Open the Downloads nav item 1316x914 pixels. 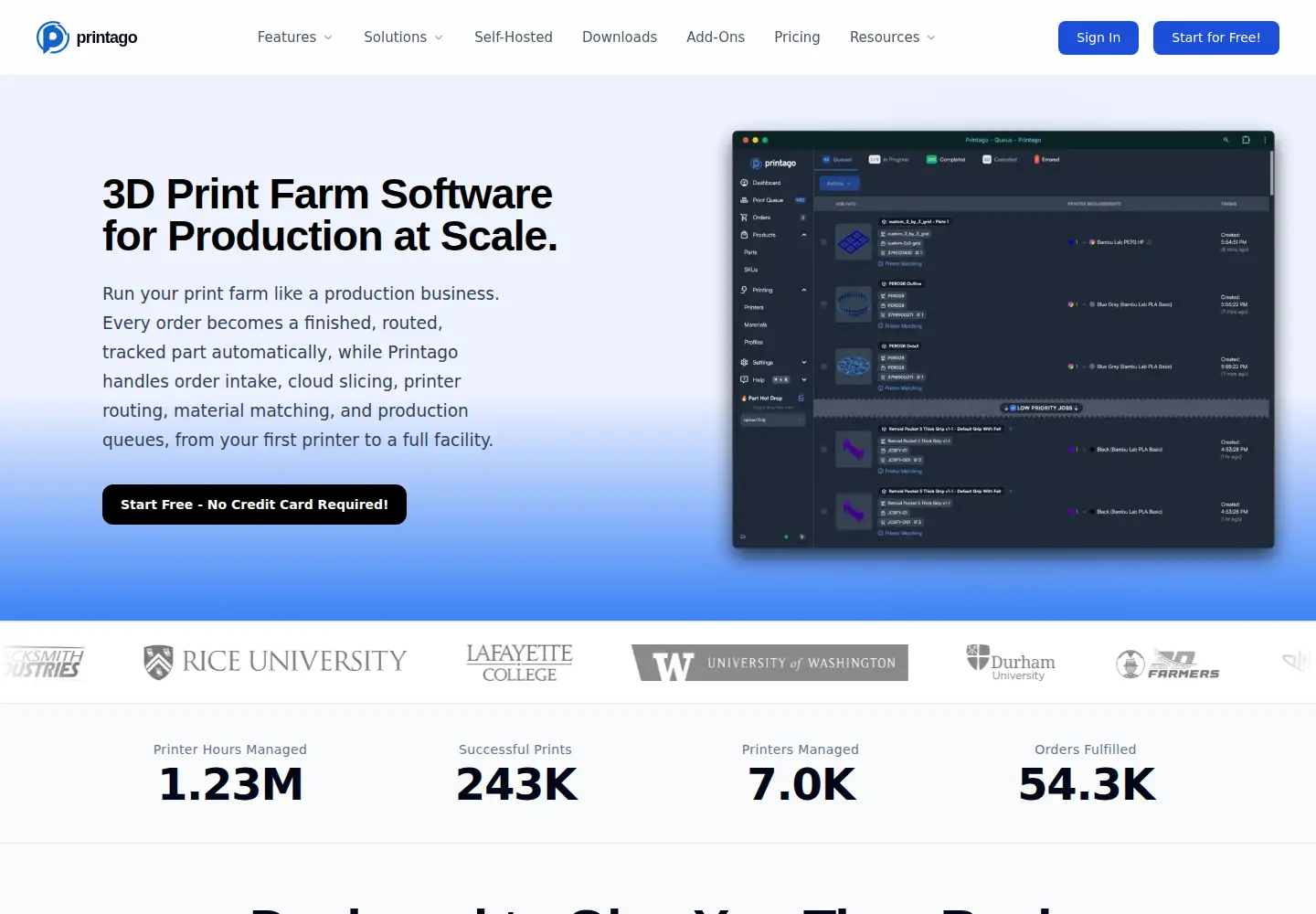click(620, 37)
